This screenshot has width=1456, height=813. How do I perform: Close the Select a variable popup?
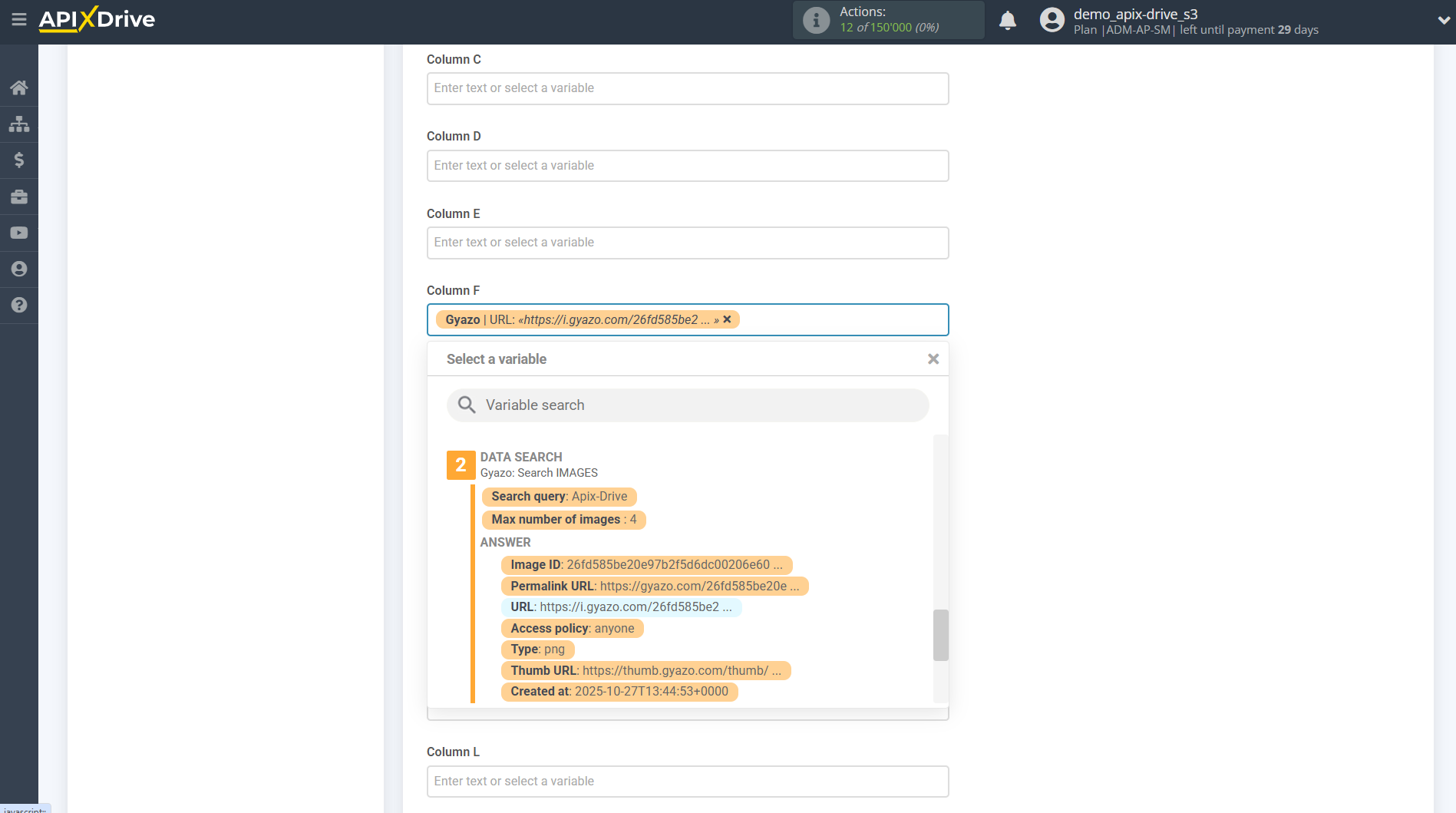[x=933, y=359]
